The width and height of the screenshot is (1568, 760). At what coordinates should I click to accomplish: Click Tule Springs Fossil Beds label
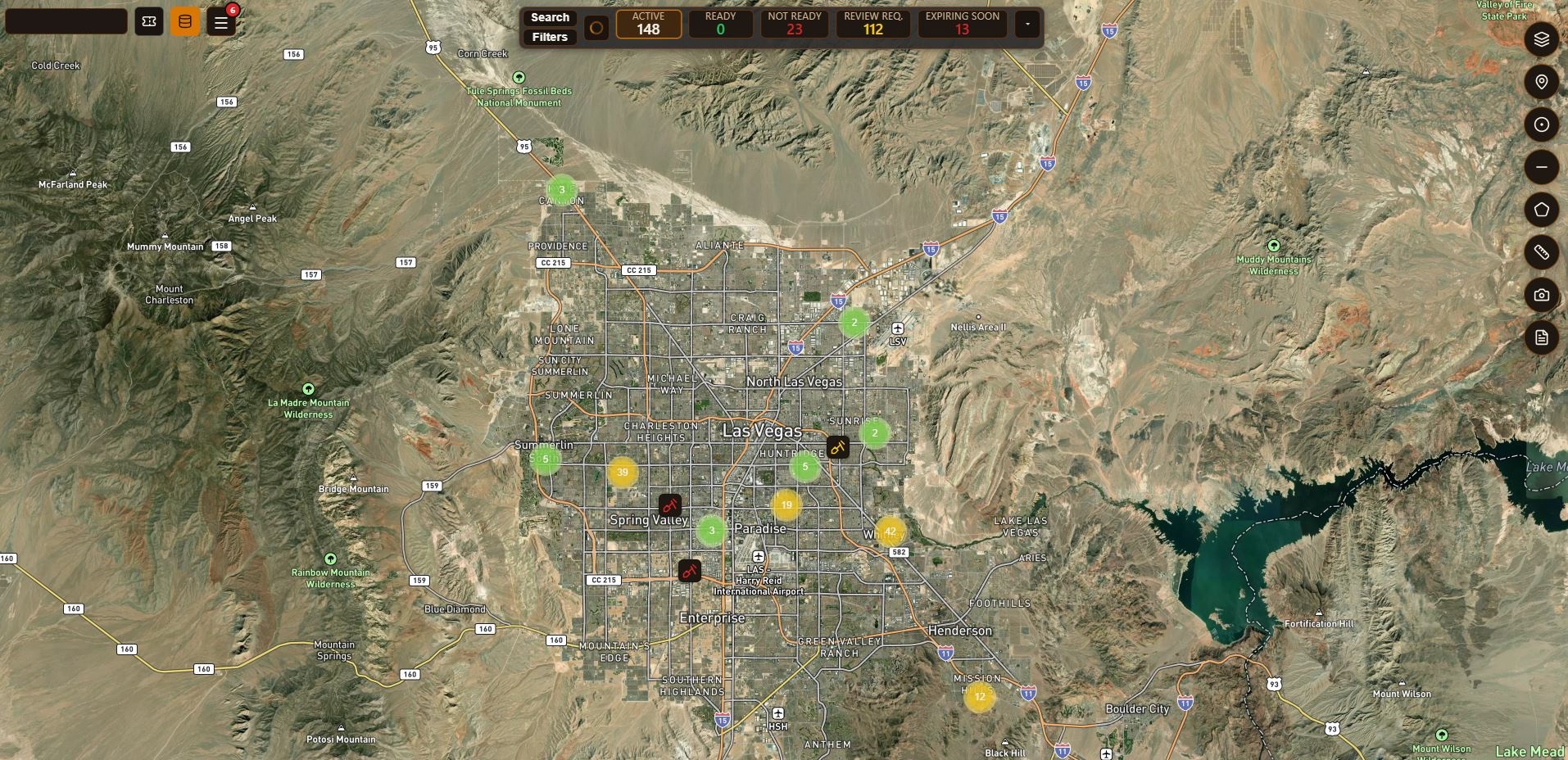tap(519, 97)
